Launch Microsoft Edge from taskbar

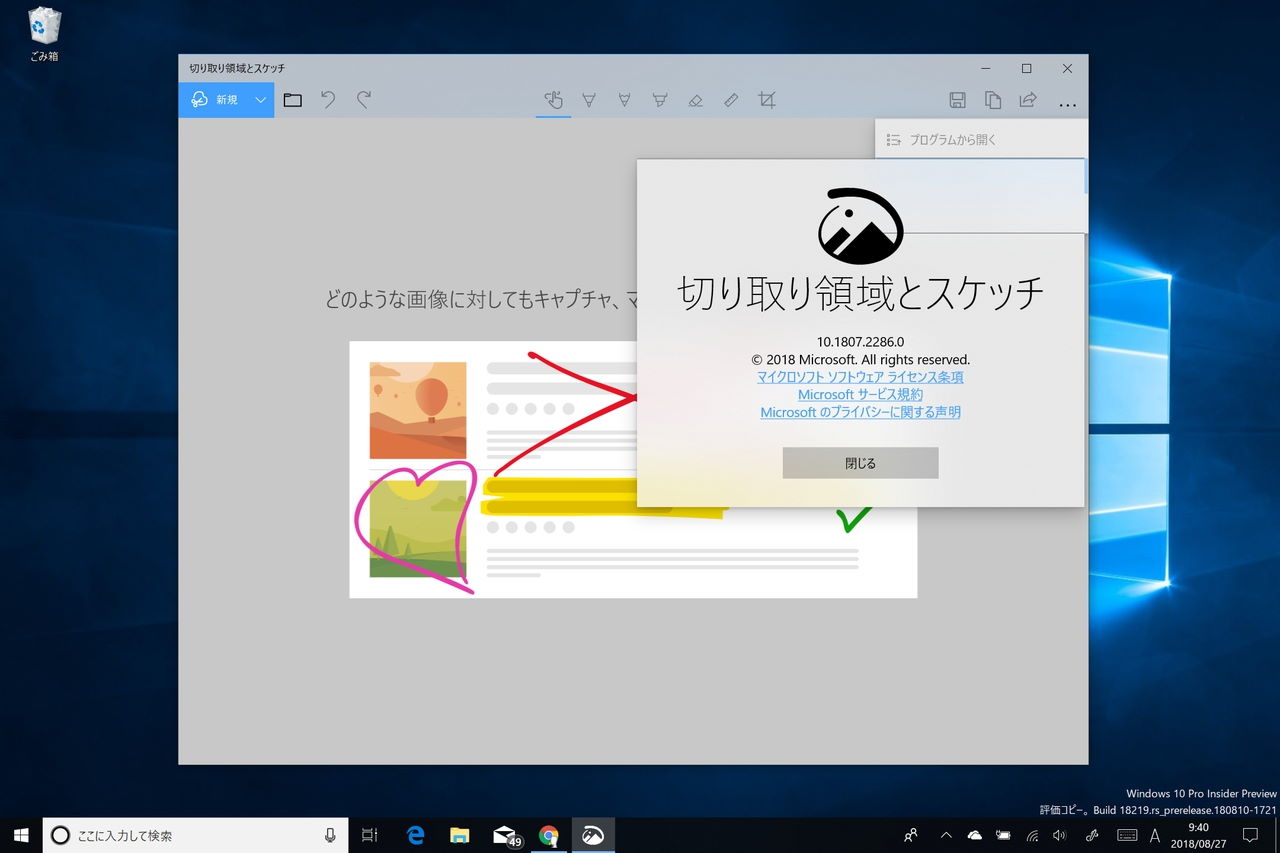point(415,835)
